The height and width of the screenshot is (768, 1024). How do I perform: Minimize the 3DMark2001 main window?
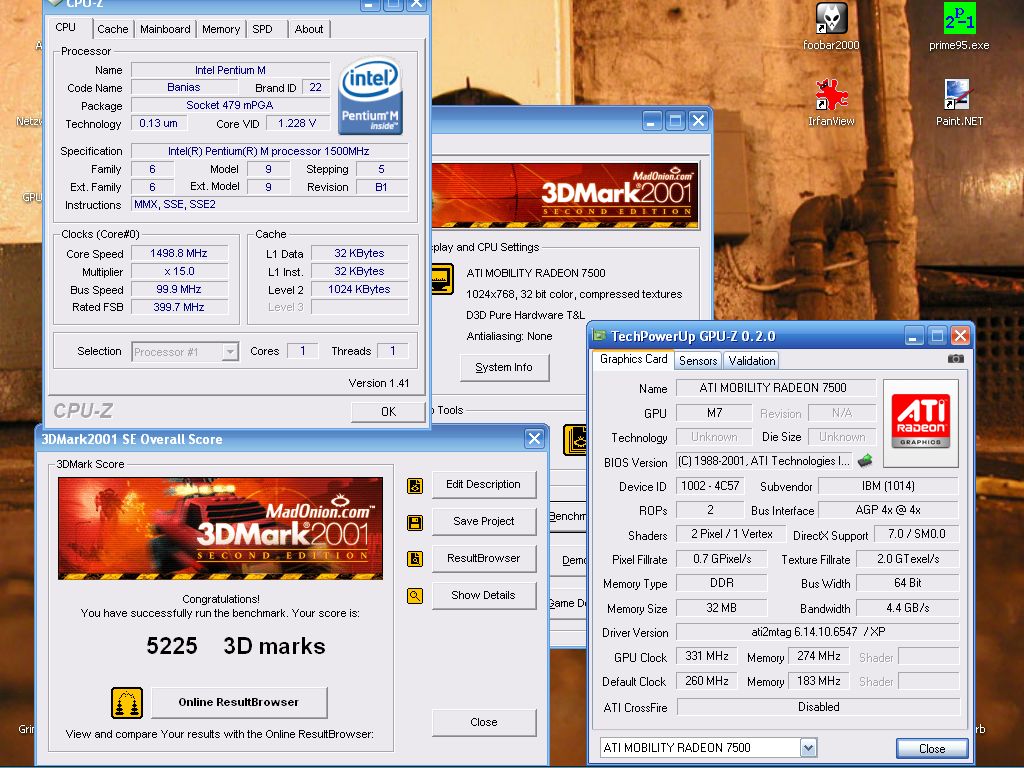click(x=652, y=121)
